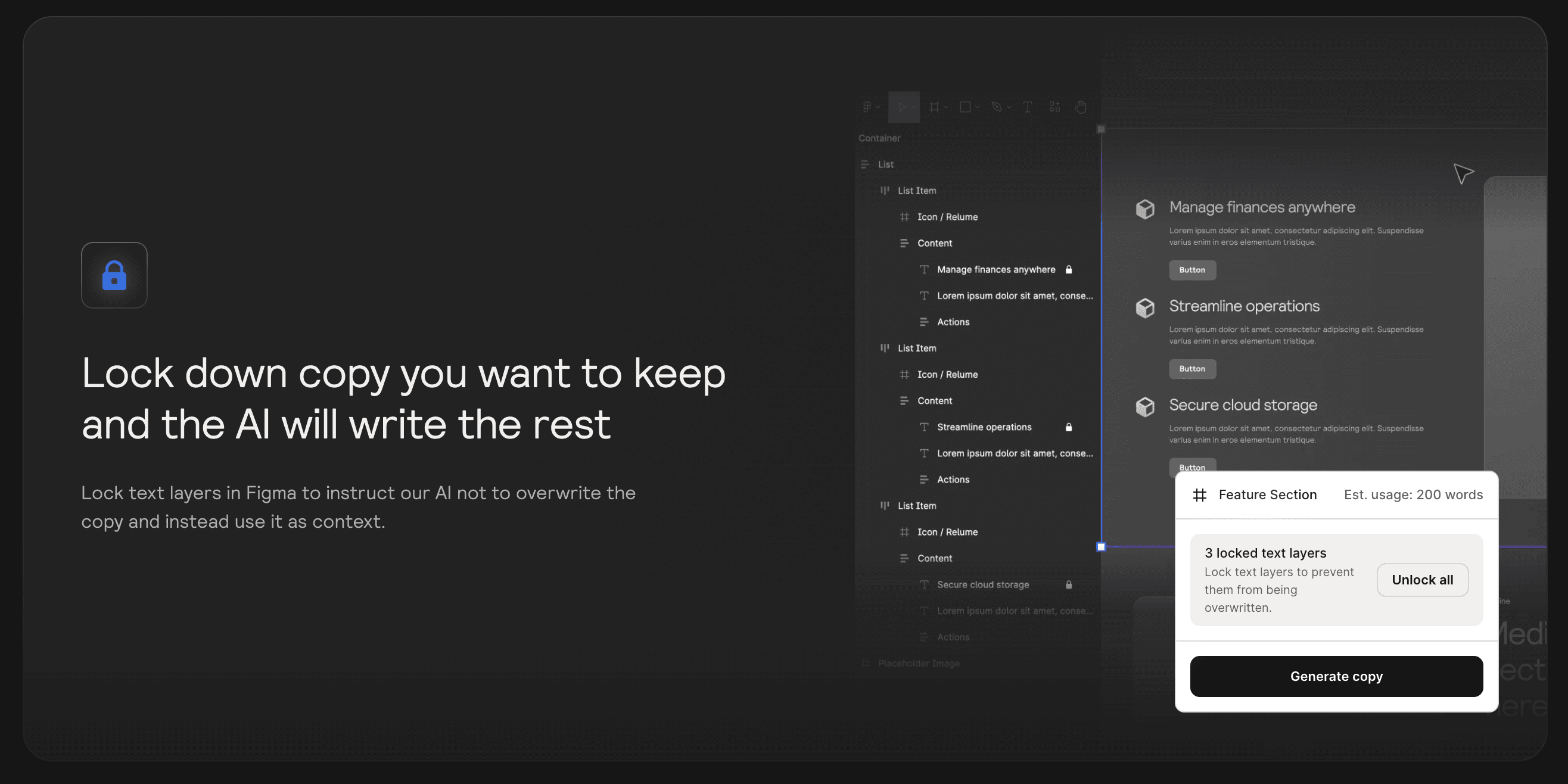The width and height of the screenshot is (1568, 784).
Task: Select the Icon/Relume component in tree
Action: 947,216
